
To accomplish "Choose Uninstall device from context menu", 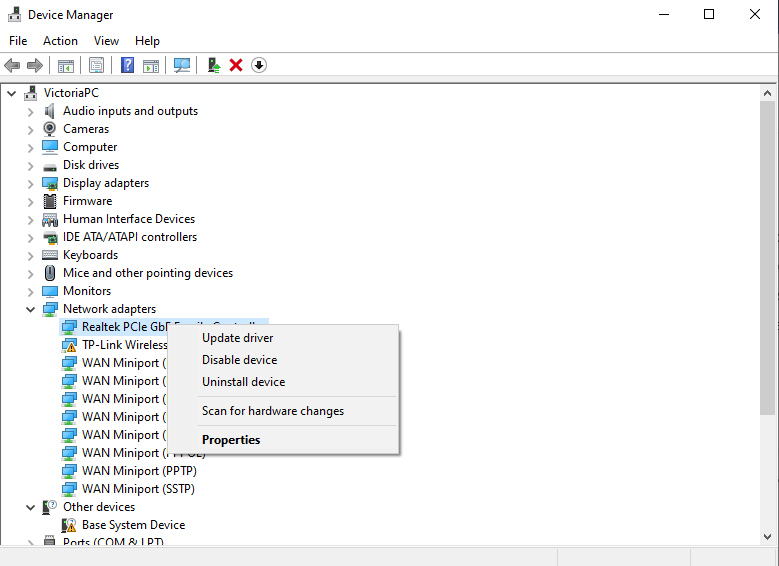I will pyautogui.click(x=283, y=382).
